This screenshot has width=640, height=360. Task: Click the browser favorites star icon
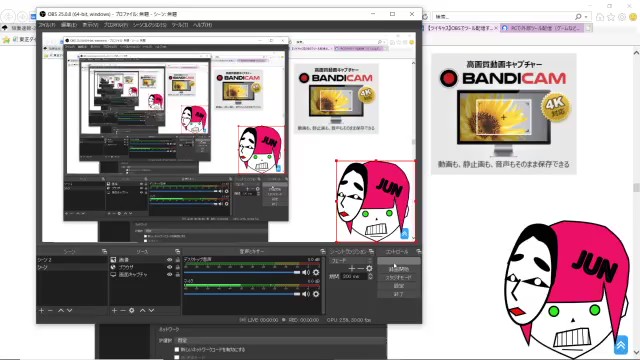[611, 17]
